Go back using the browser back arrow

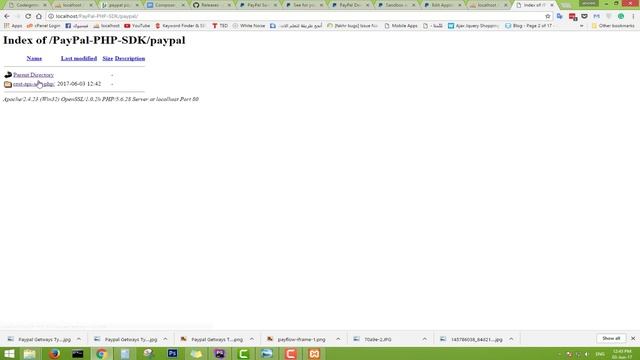point(7,16)
